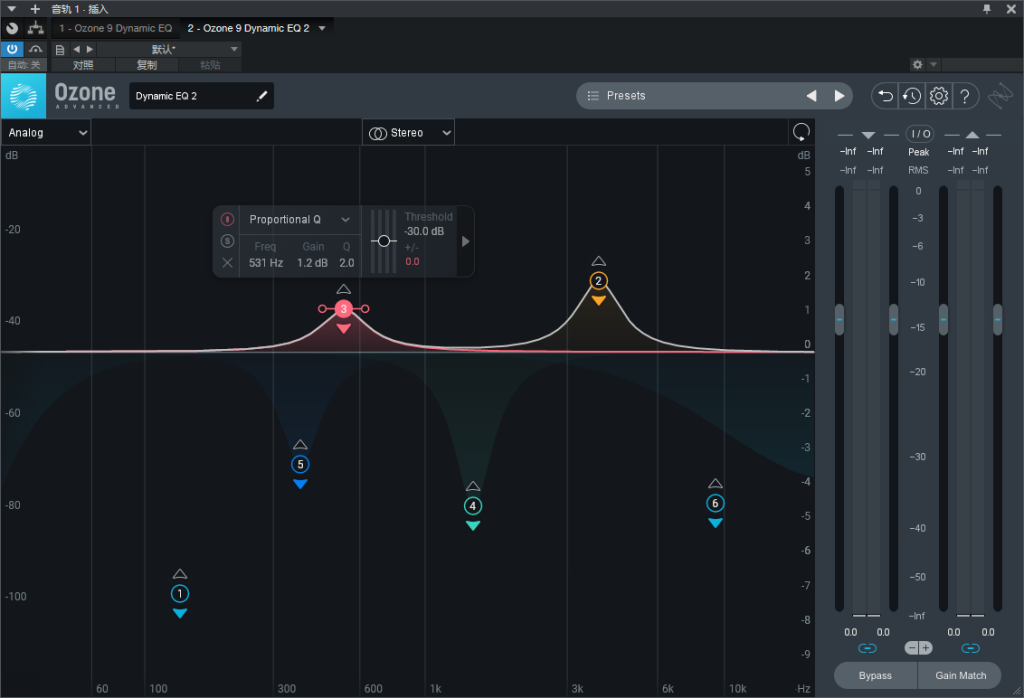Click the up triangle above band 2

point(598,261)
